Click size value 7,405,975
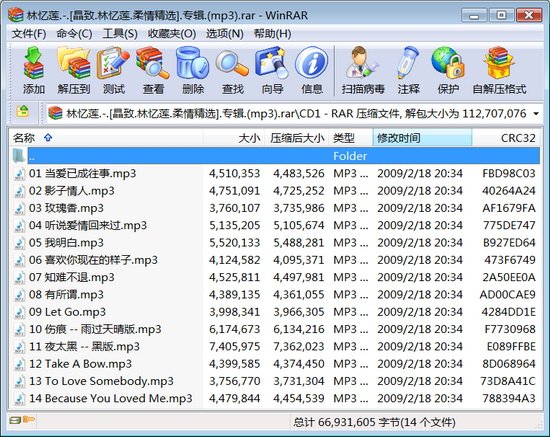 [234, 347]
